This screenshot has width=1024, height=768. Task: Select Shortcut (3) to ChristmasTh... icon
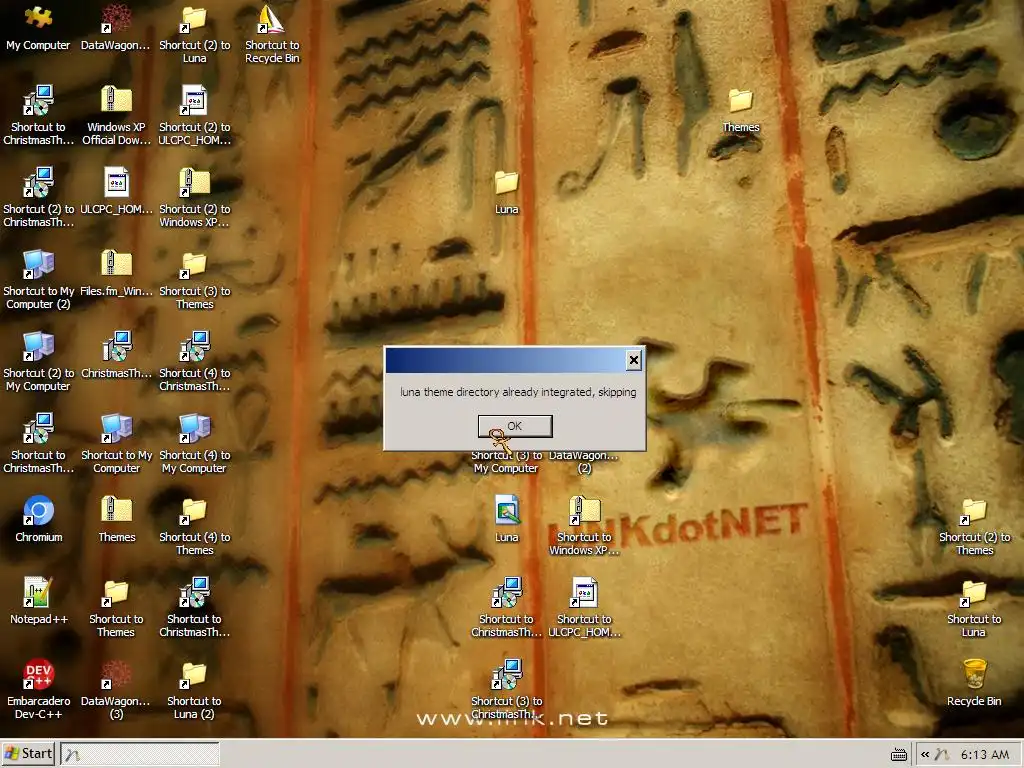(507, 689)
